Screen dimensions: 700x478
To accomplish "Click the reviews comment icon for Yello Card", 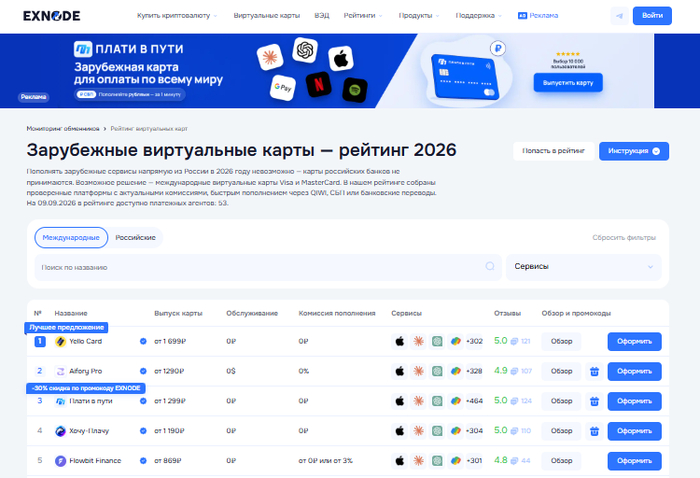I will 514,341.
